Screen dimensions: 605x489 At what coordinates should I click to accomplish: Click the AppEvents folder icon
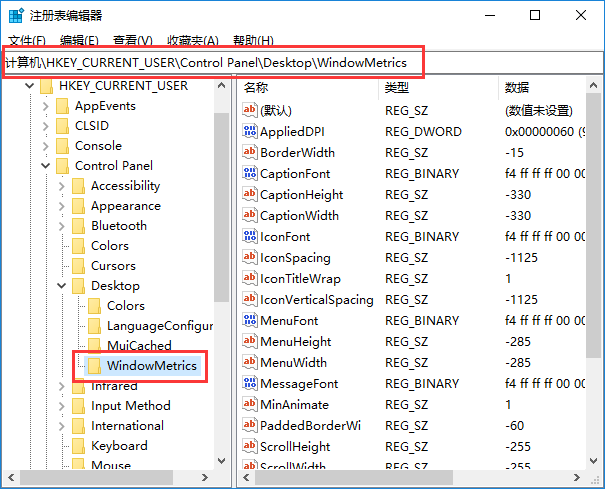[63, 106]
